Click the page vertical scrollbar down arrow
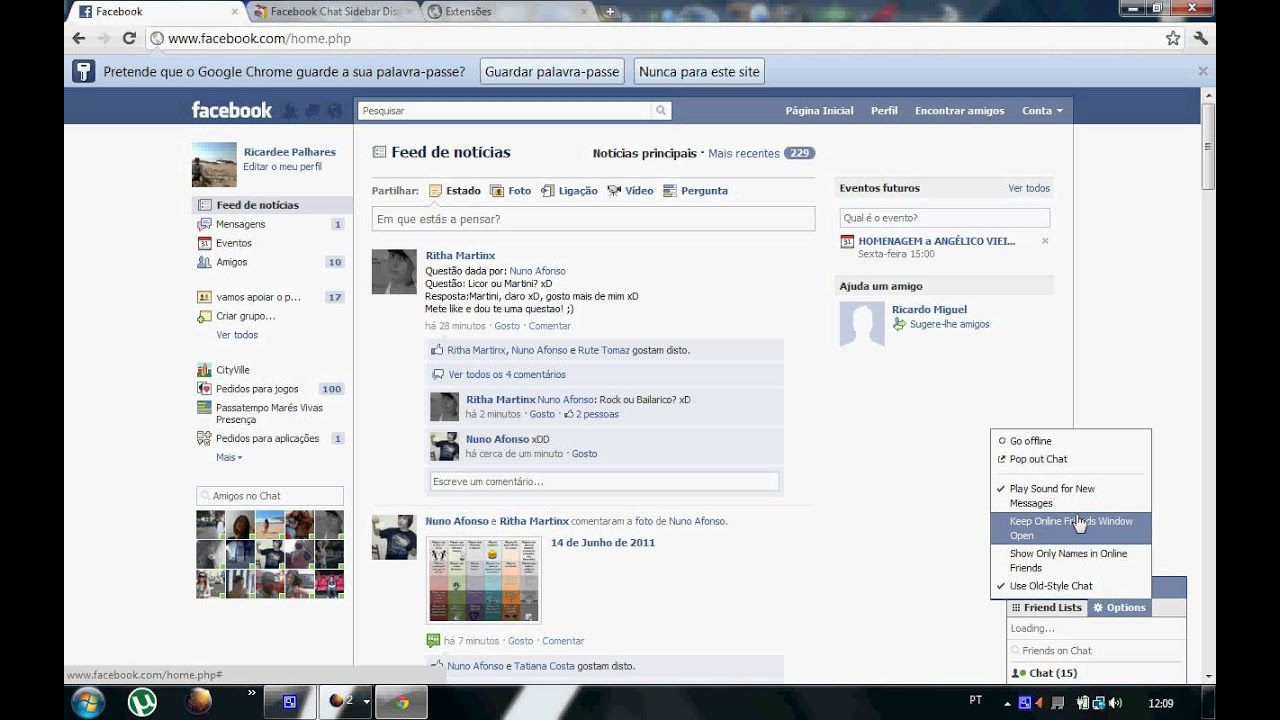The width and height of the screenshot is (1280, 720). pos(1208,676)
